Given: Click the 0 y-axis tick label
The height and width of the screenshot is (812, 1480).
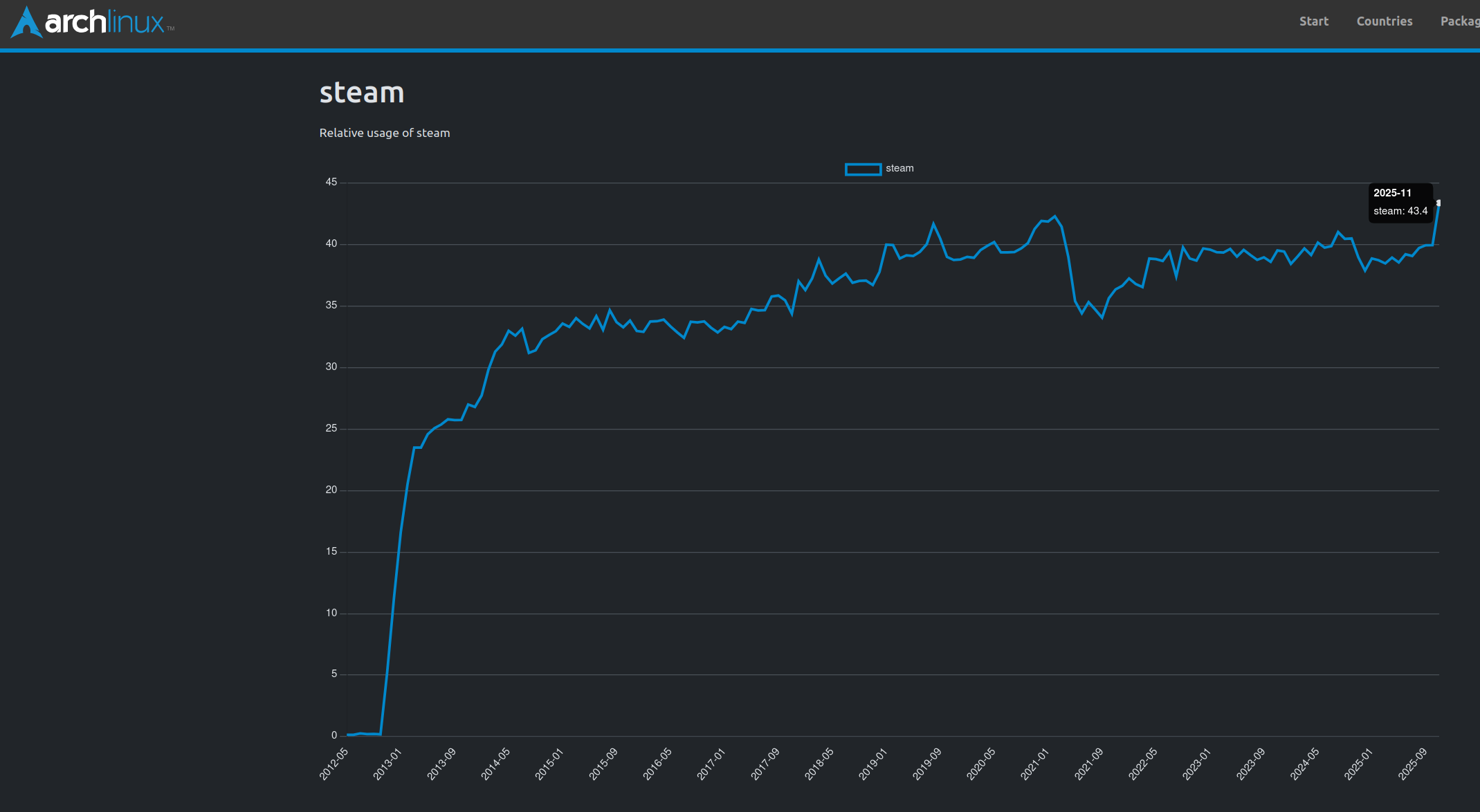Looking at the screenshot, I should 334,735.
